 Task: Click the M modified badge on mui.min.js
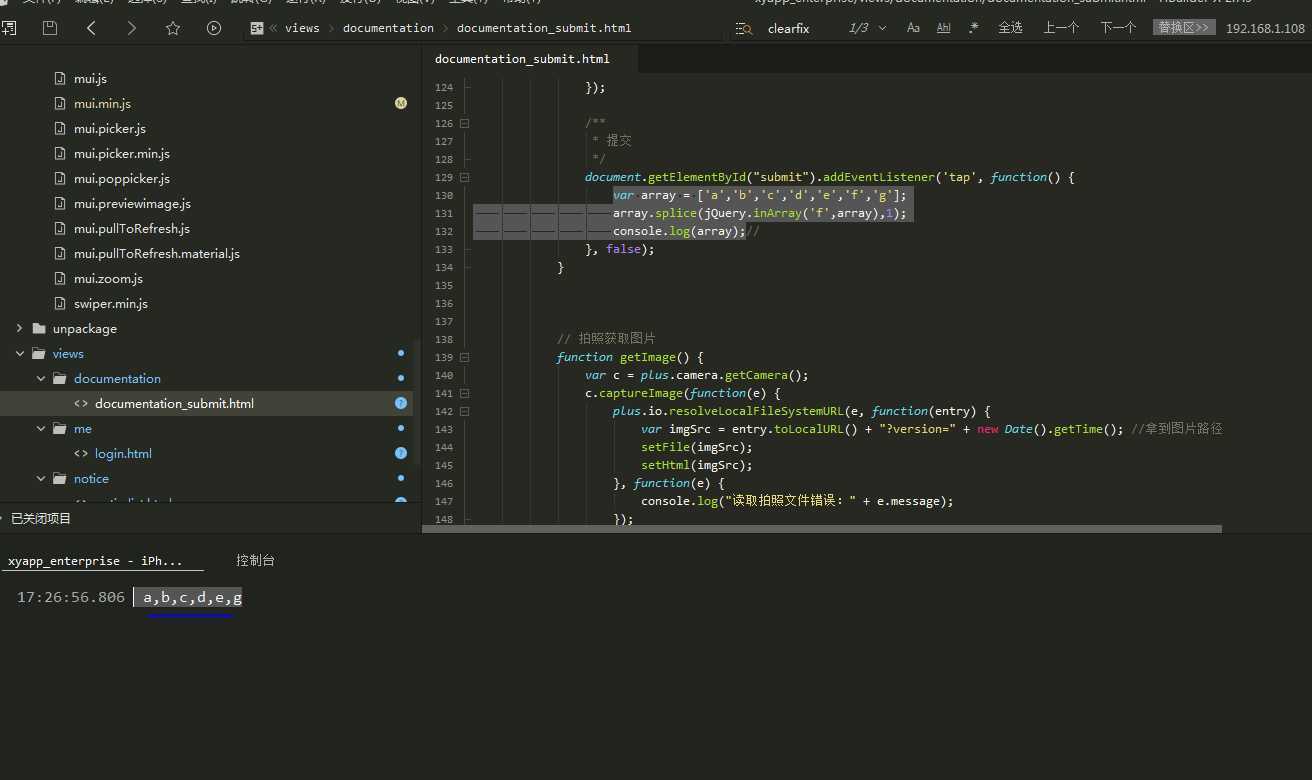pos(401,103)
